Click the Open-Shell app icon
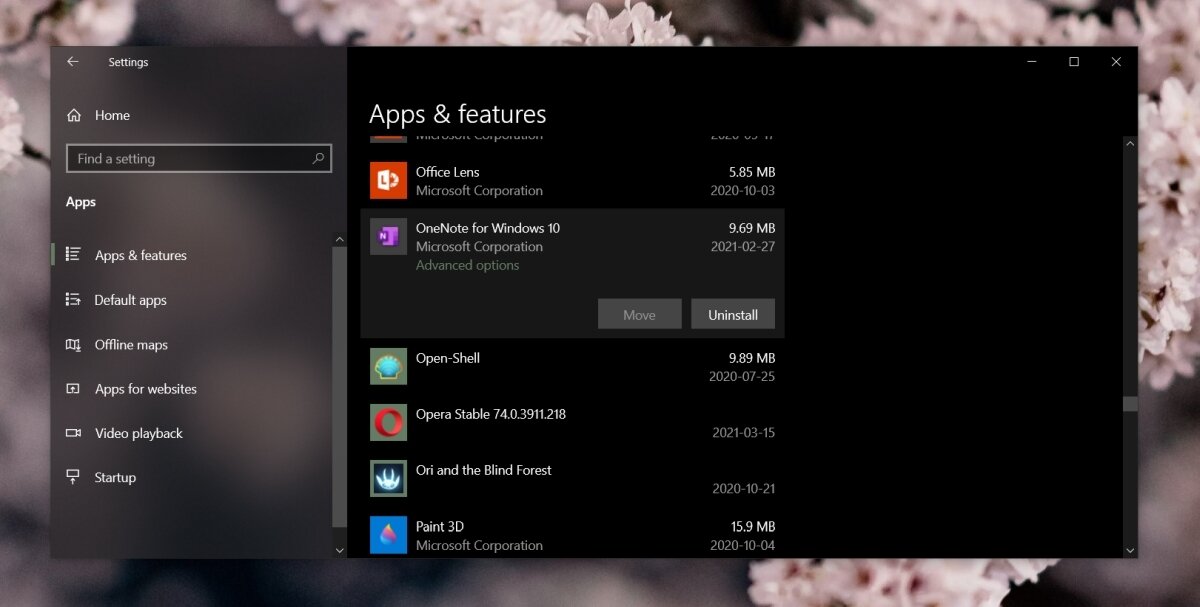This screenshot has width=1200, height=607. [x=388, y=367]
